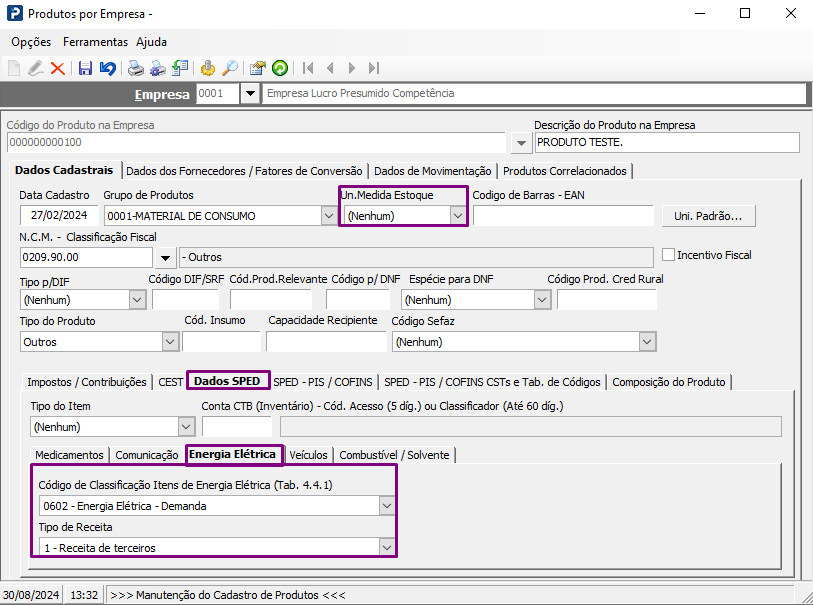Save the record with the floppy disk icon
Viewport: 813px width, 605px height.
pos(85,68)
